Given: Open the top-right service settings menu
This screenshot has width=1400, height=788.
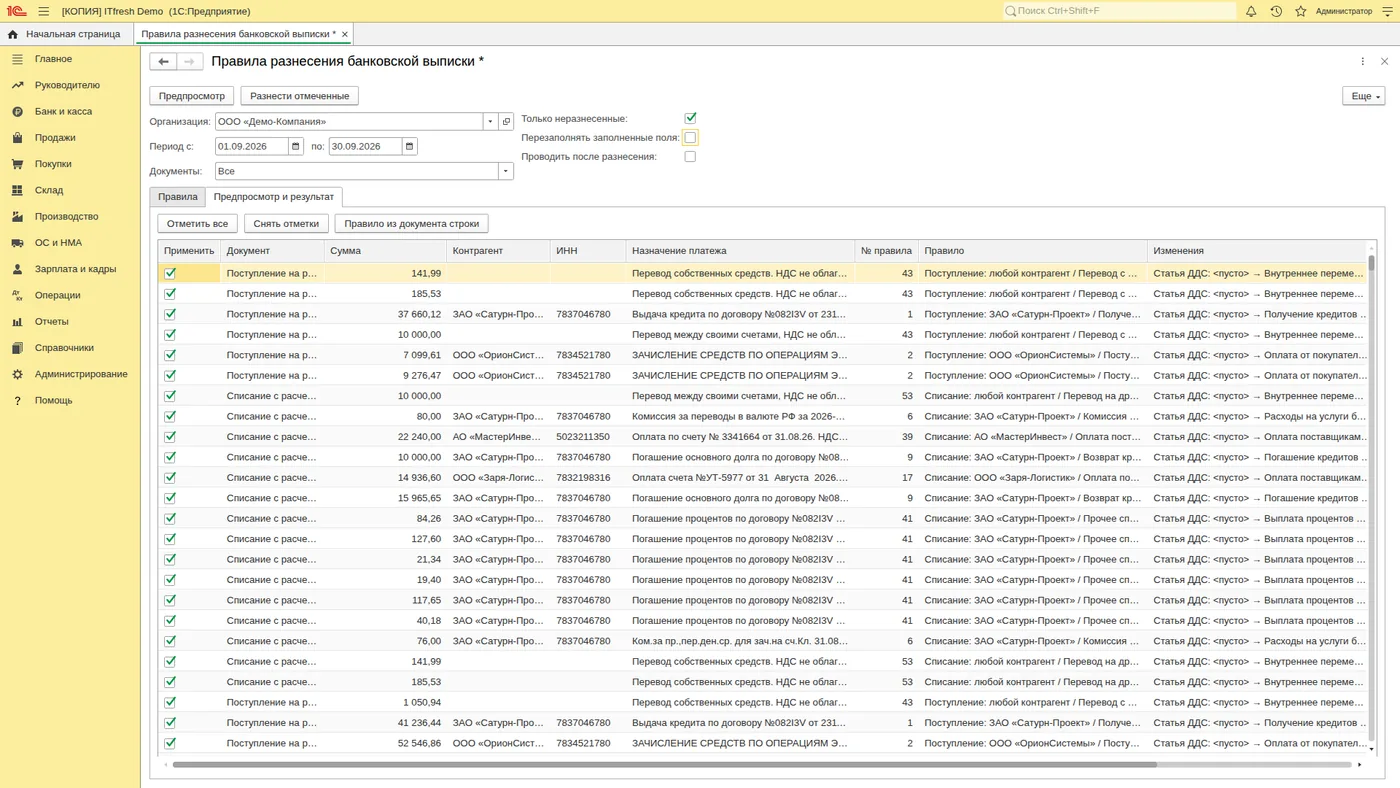Looking at the screenshot, I should pos(1387,11).
